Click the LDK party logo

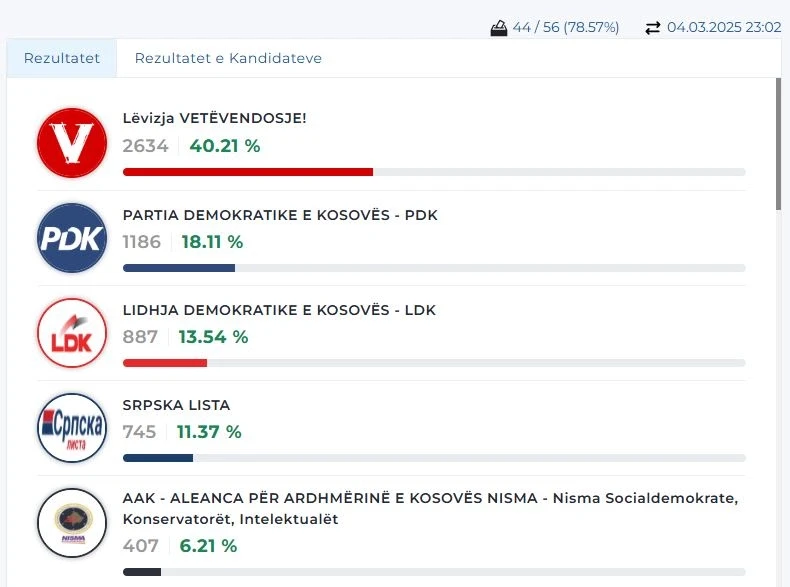coord(71,333)
